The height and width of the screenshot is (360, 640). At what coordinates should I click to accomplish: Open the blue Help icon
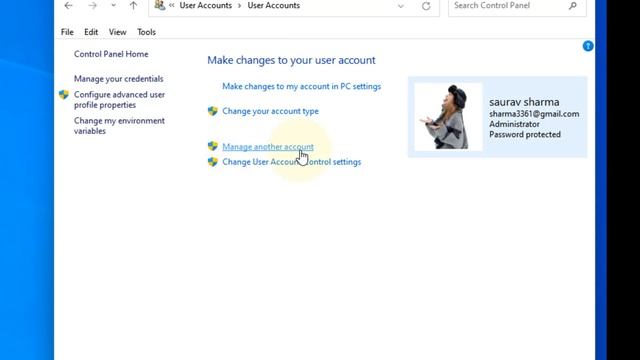tap(588, 46)
